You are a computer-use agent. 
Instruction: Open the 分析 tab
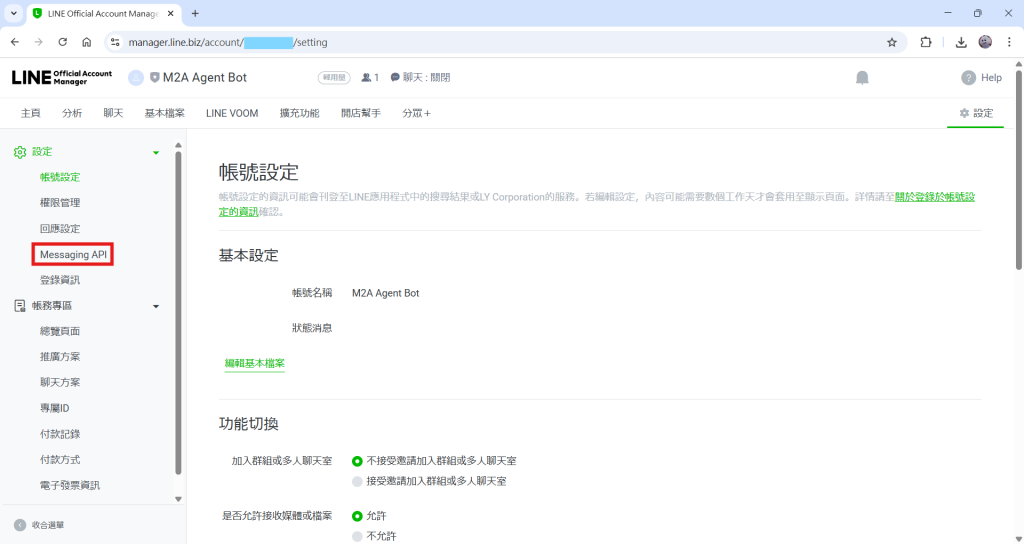[72, 113]
